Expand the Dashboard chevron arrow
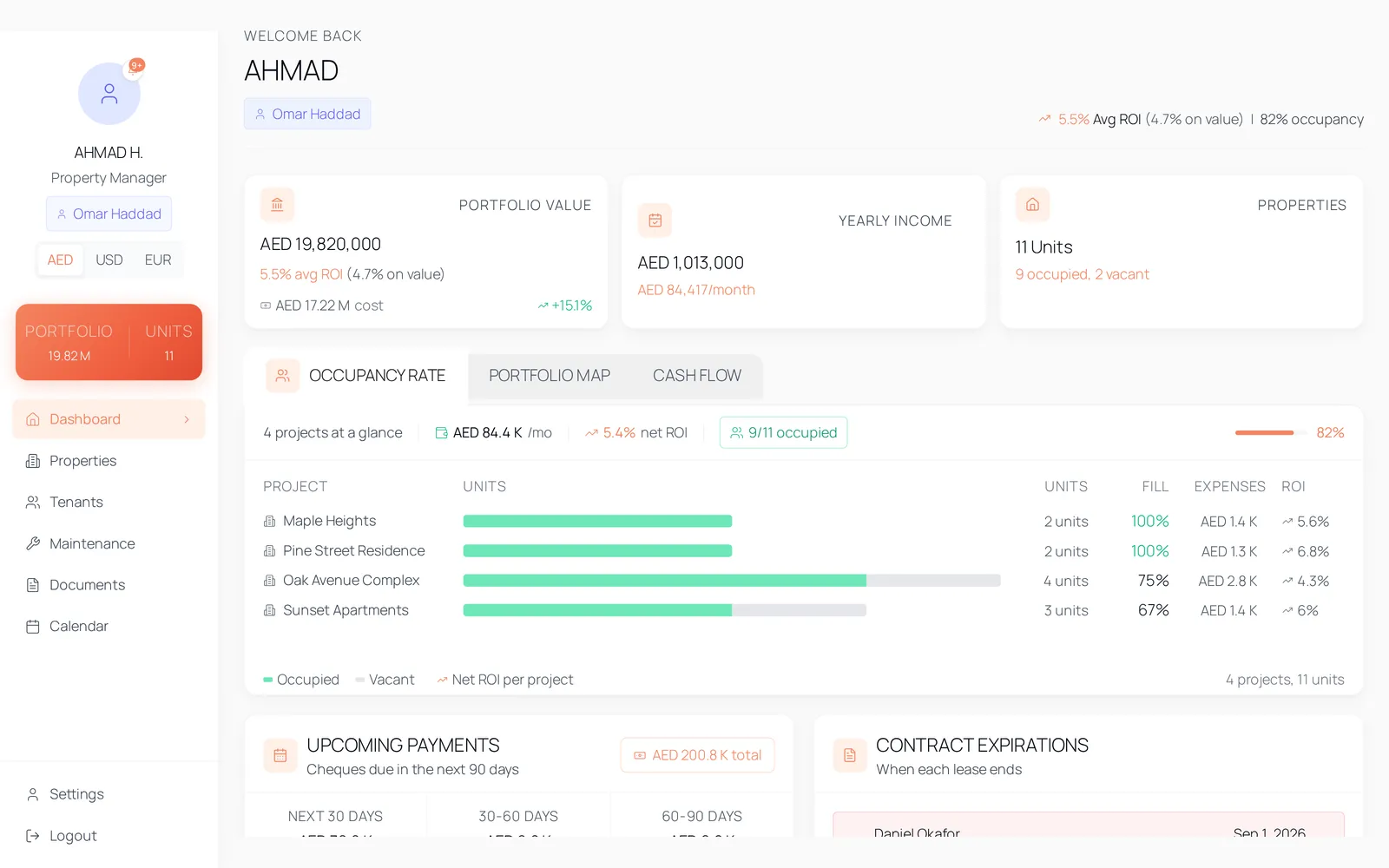 187,419
